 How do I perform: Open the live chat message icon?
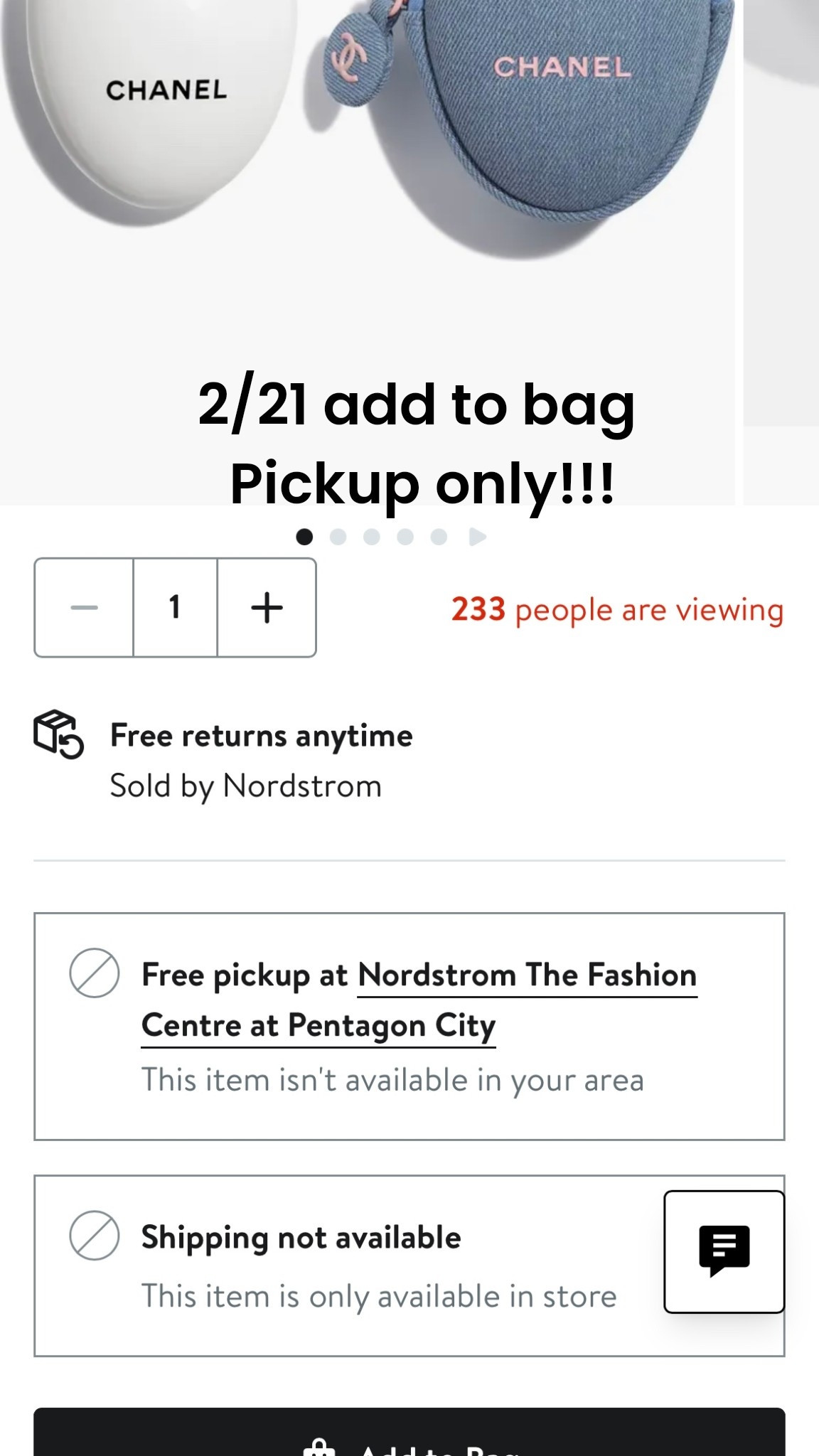(724, 1251)
